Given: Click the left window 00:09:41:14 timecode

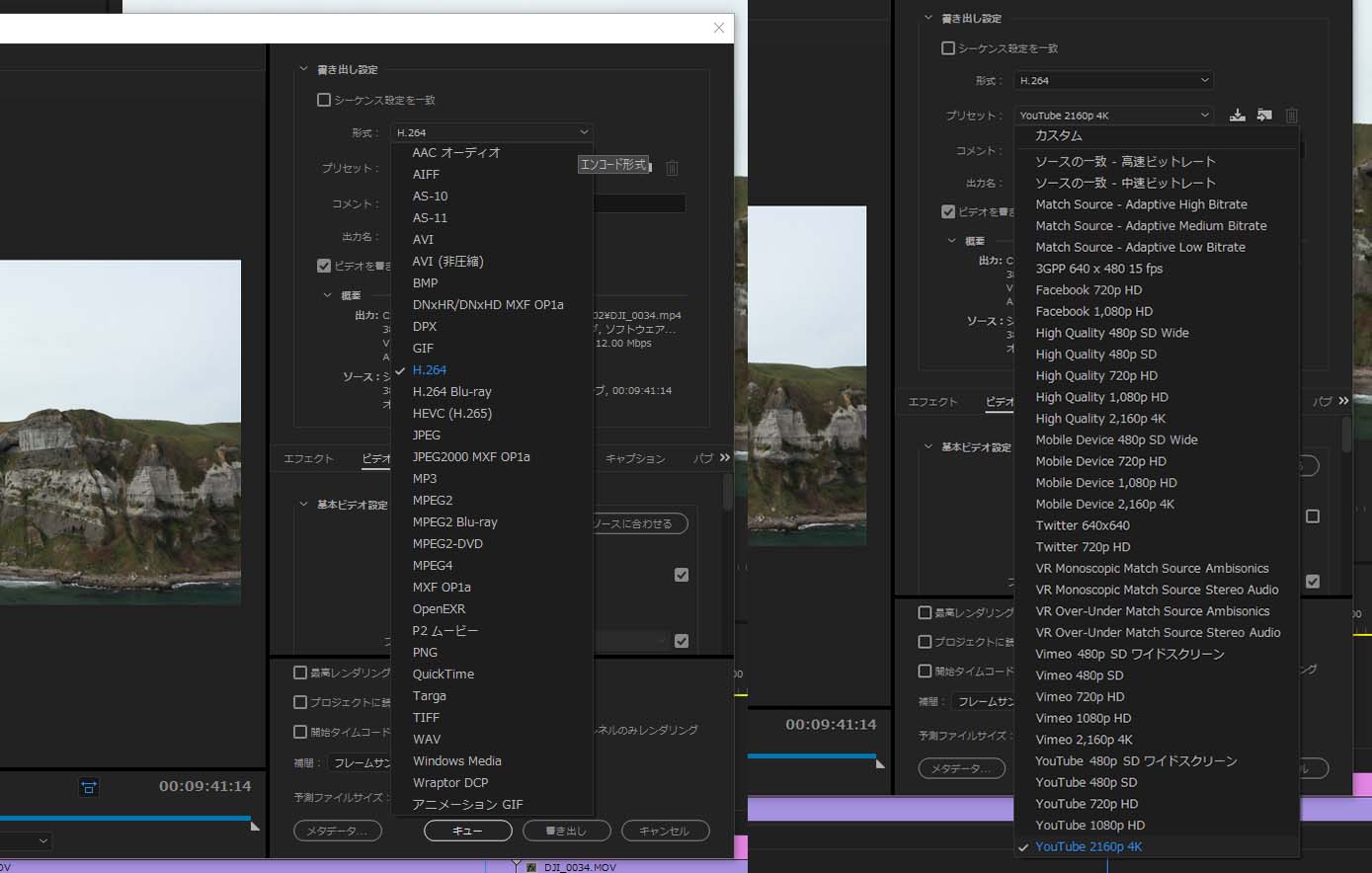Looking at the screenshot, I should 205,787.
